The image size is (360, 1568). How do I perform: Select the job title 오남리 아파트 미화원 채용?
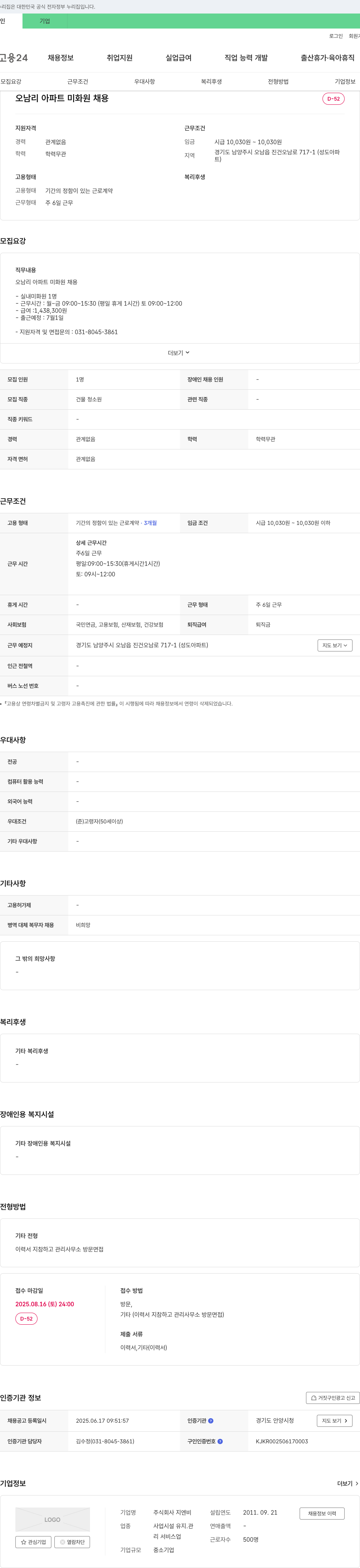[x=62, y=98]
